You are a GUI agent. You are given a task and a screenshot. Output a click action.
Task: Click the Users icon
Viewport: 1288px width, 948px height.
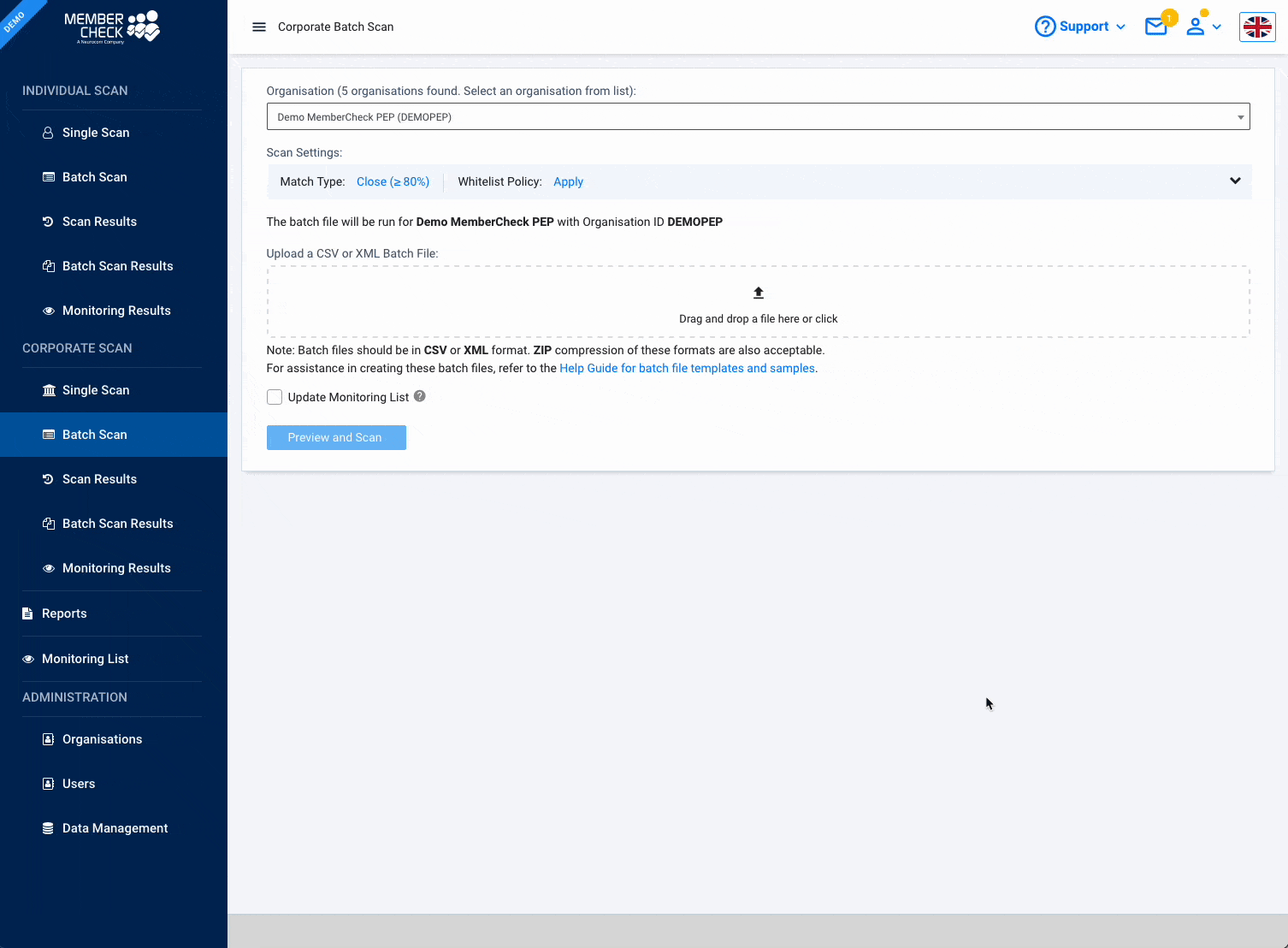coord(49,784)
